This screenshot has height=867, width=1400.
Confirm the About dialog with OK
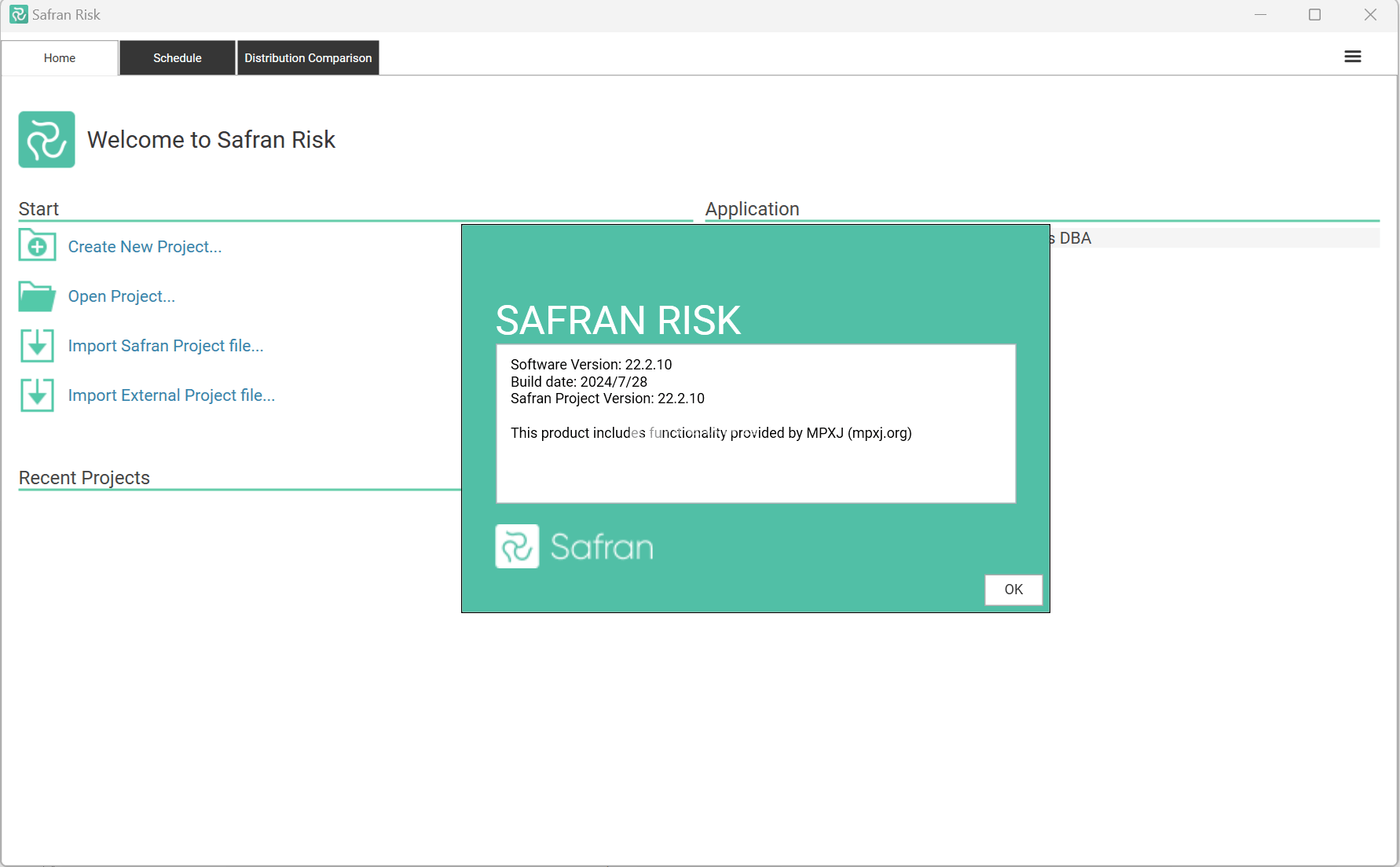pos(1013,590)
